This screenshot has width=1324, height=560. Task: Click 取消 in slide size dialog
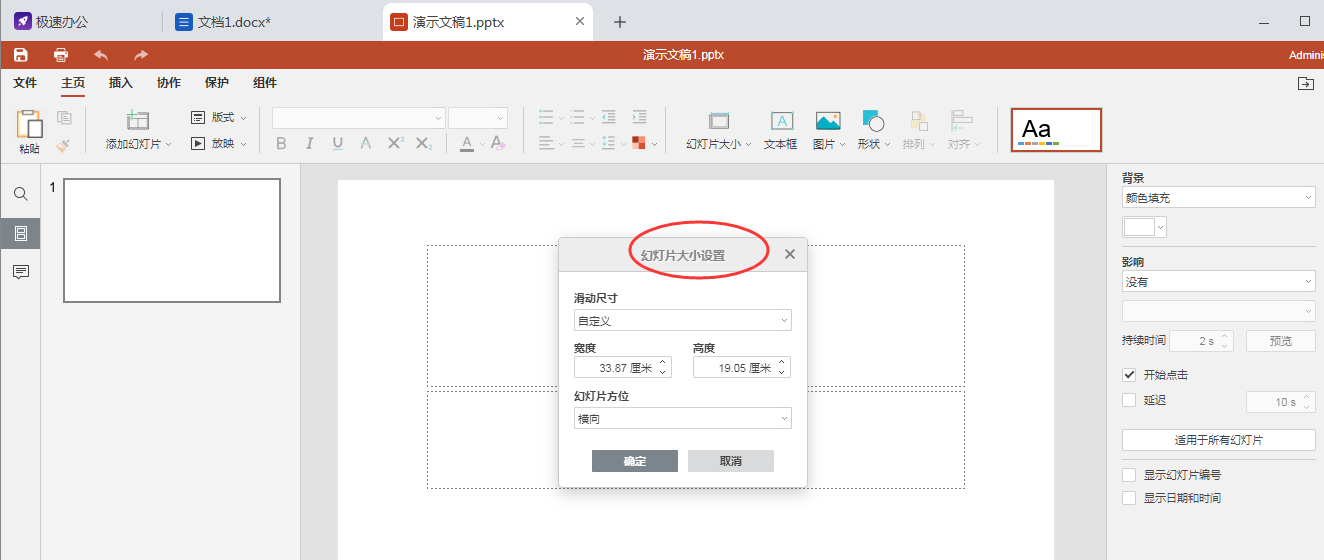point(731,461)
